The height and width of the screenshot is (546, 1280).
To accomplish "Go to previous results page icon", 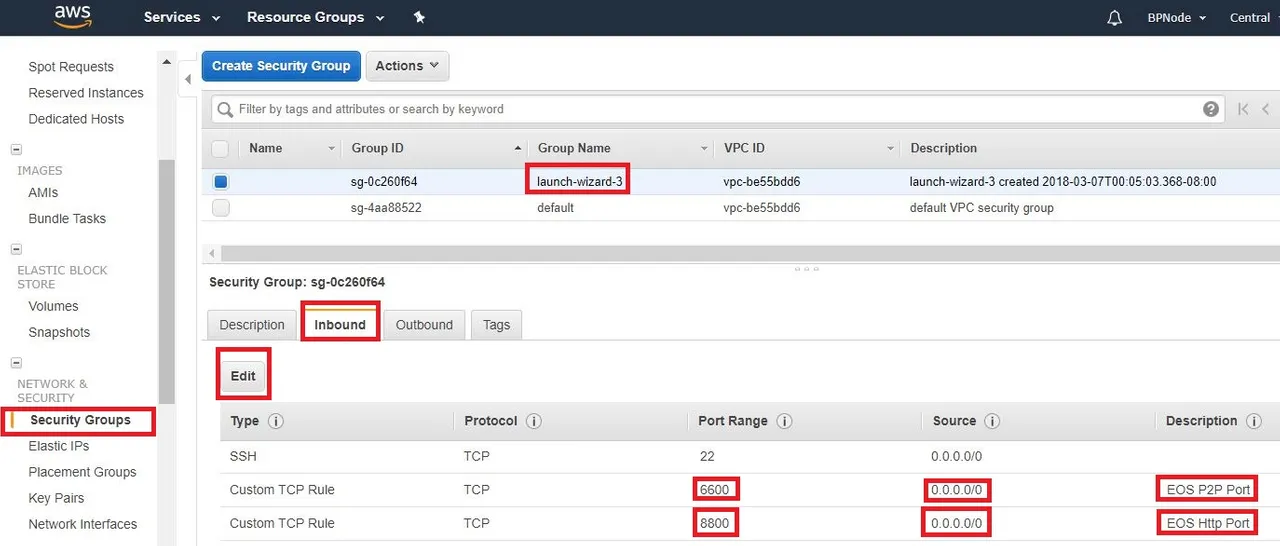I will click(x=1265, y=109).
